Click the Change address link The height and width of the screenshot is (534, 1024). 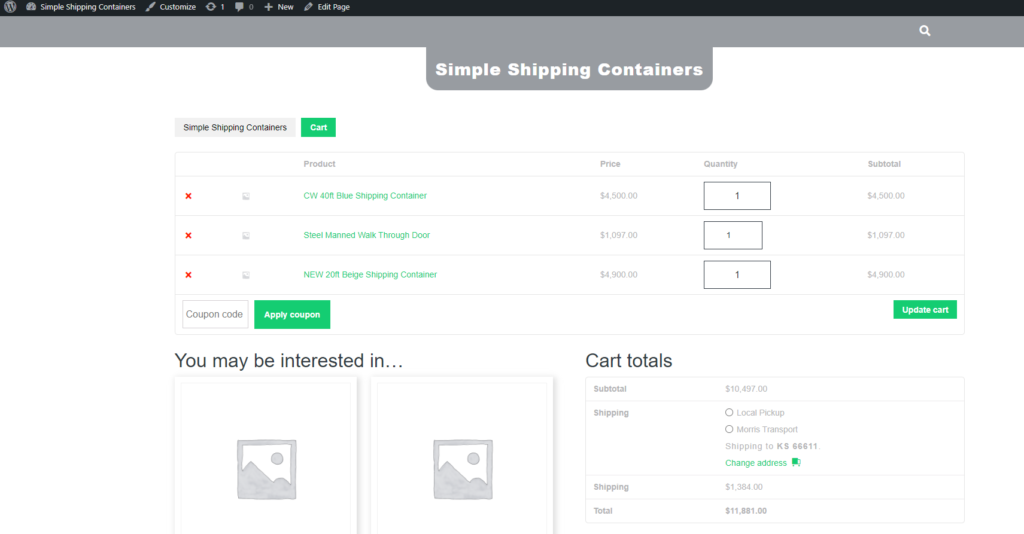point(756,463)
